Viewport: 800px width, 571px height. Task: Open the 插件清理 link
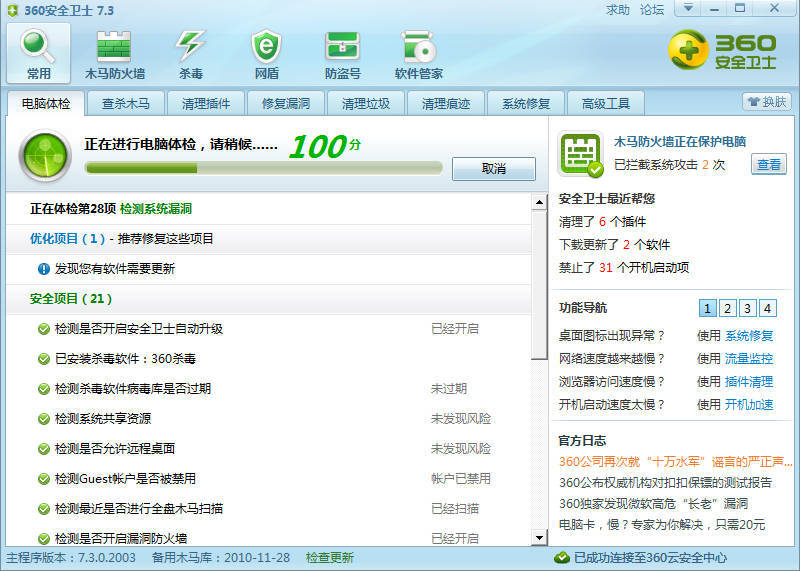[x=749, y=382]
